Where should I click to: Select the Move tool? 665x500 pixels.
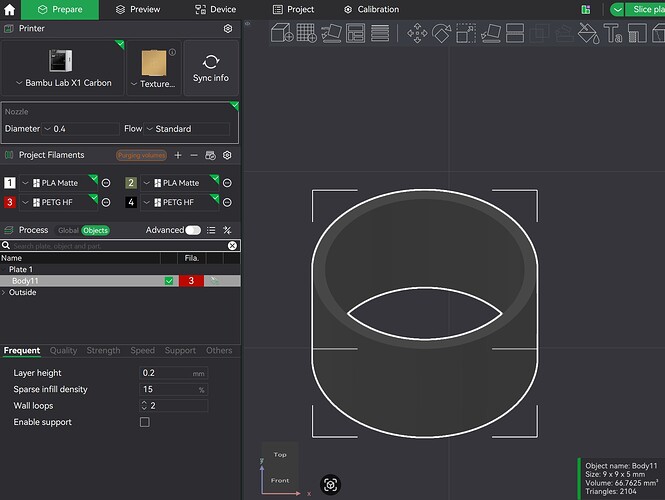pyautogui.click(x=417, y=33)
